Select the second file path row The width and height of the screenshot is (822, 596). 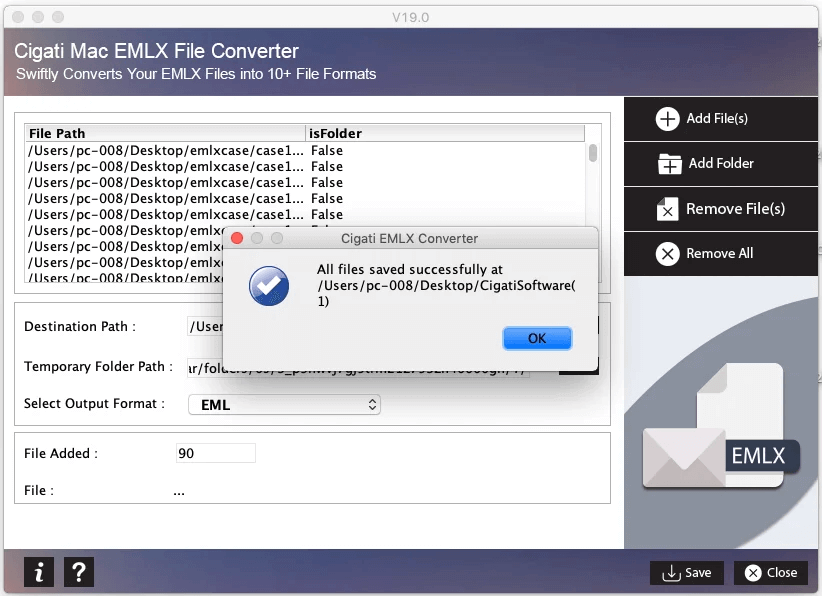coord(305,167)
